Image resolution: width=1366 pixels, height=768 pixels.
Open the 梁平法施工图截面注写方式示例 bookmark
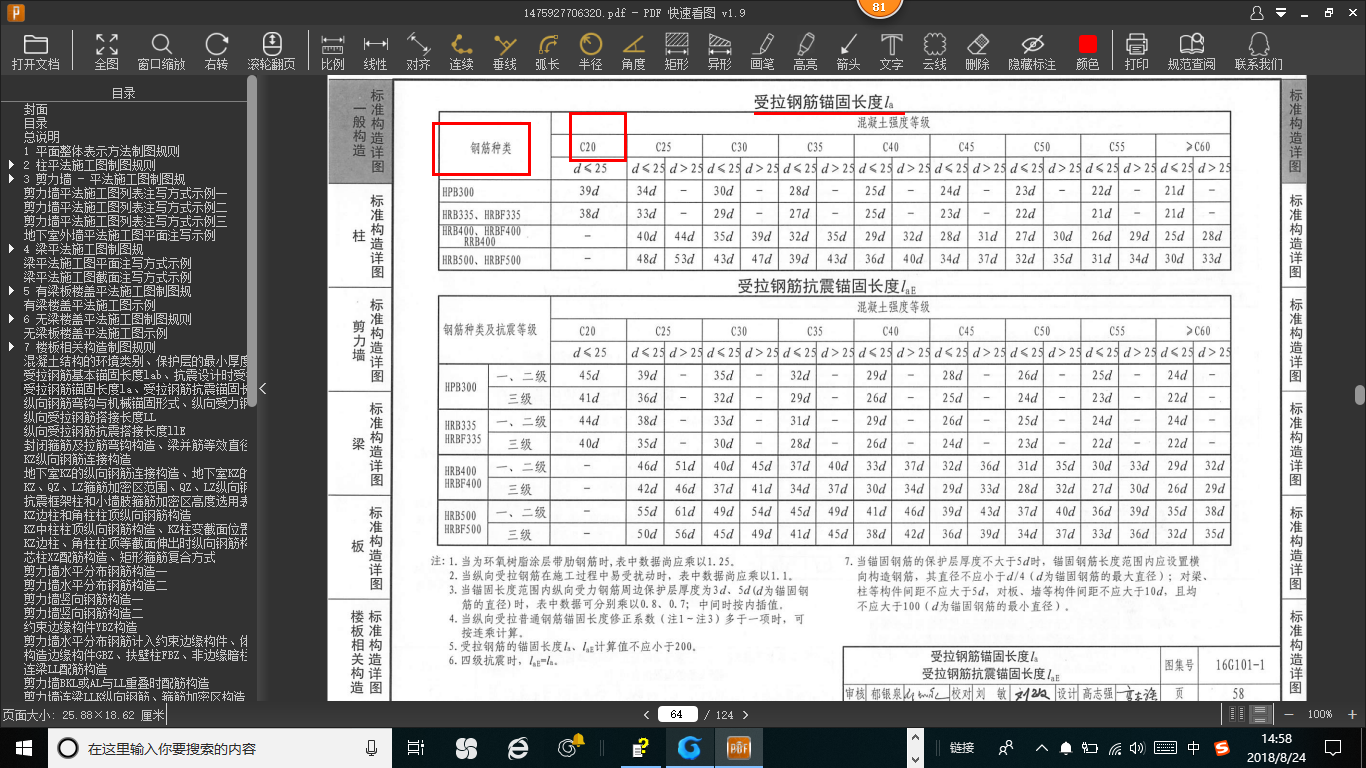[108, 277]
